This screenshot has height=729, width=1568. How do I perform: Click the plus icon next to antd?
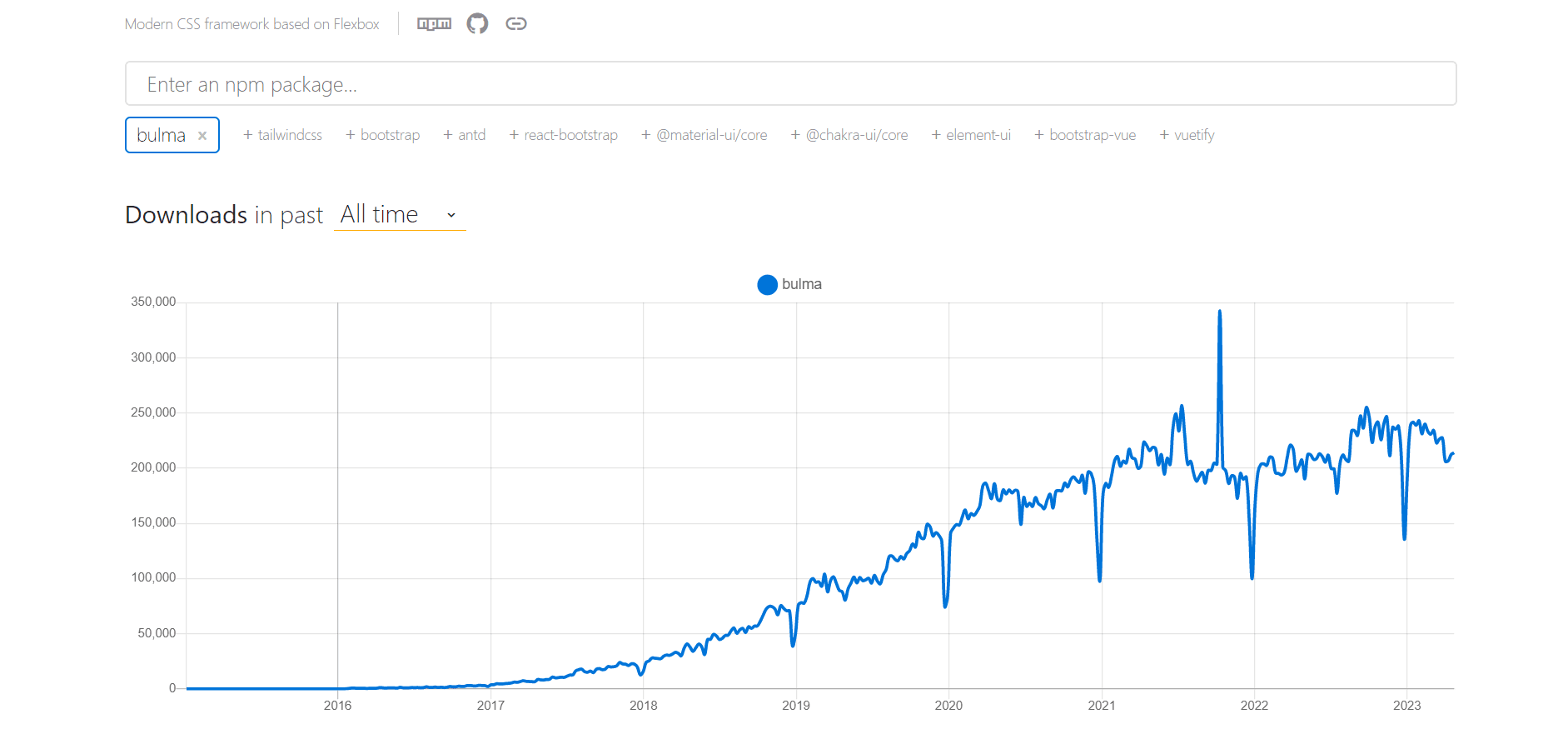[447, 134]
